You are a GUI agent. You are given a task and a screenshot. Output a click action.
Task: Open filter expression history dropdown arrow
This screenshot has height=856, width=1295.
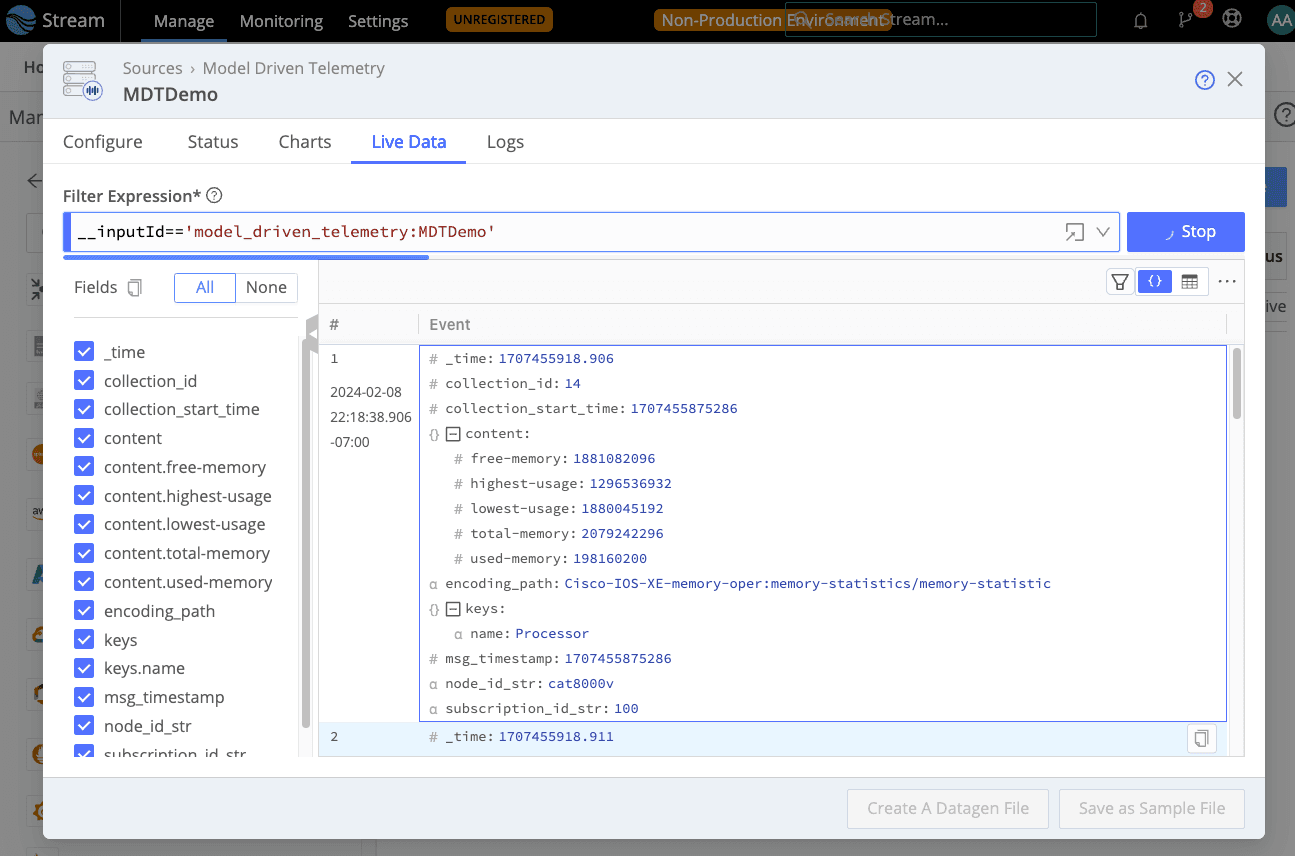(x=1103, y=232)
